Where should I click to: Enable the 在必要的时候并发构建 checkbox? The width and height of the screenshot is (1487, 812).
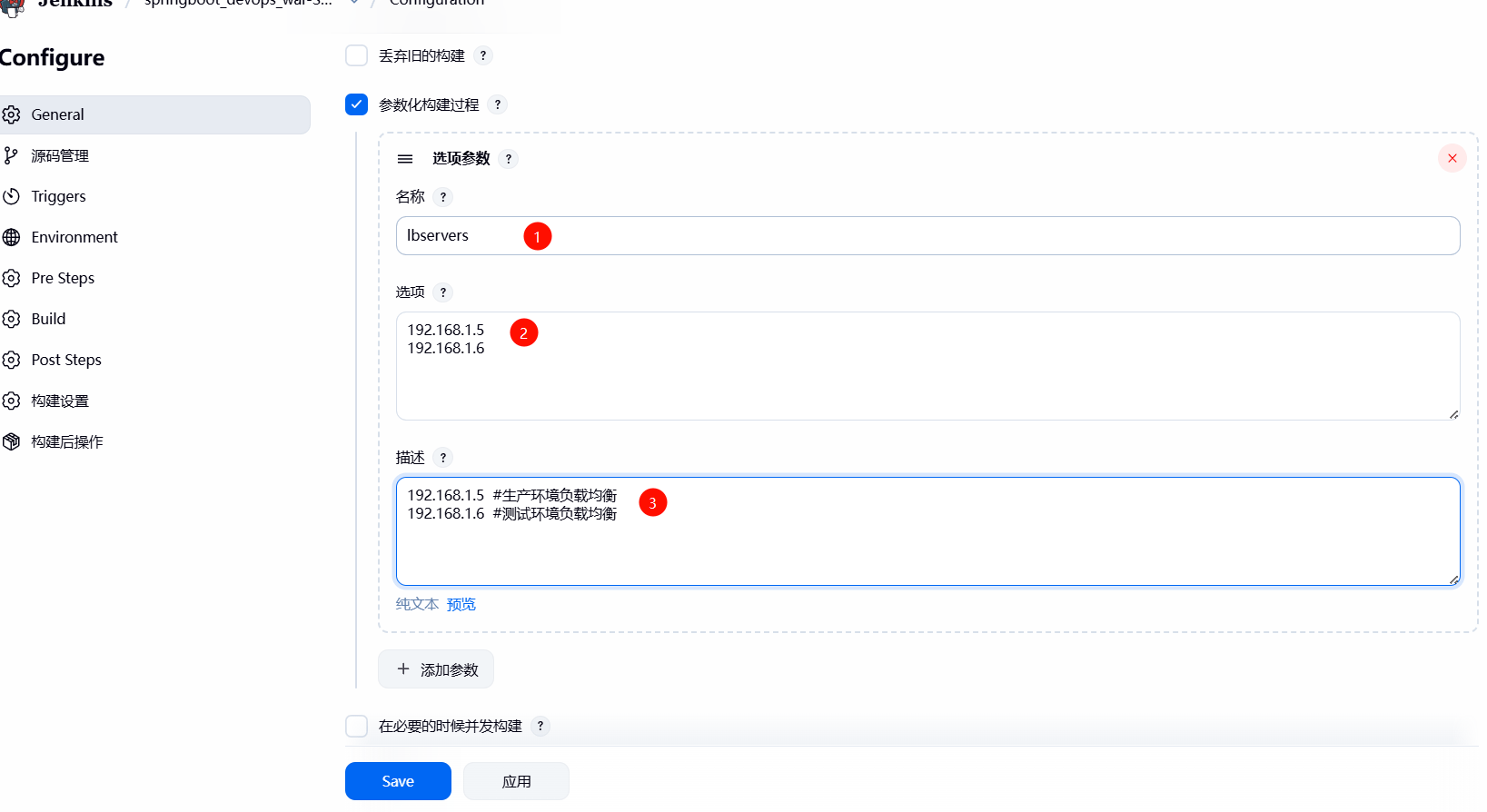356,726
